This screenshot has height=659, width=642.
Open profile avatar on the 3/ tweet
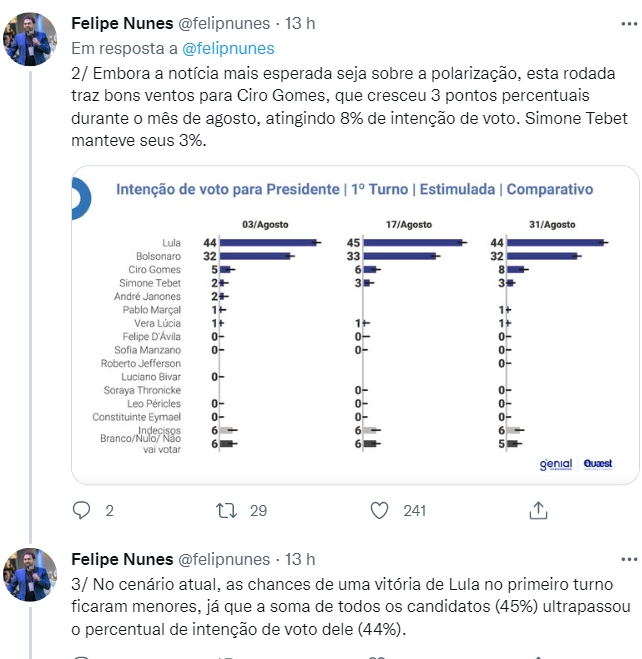31,574
